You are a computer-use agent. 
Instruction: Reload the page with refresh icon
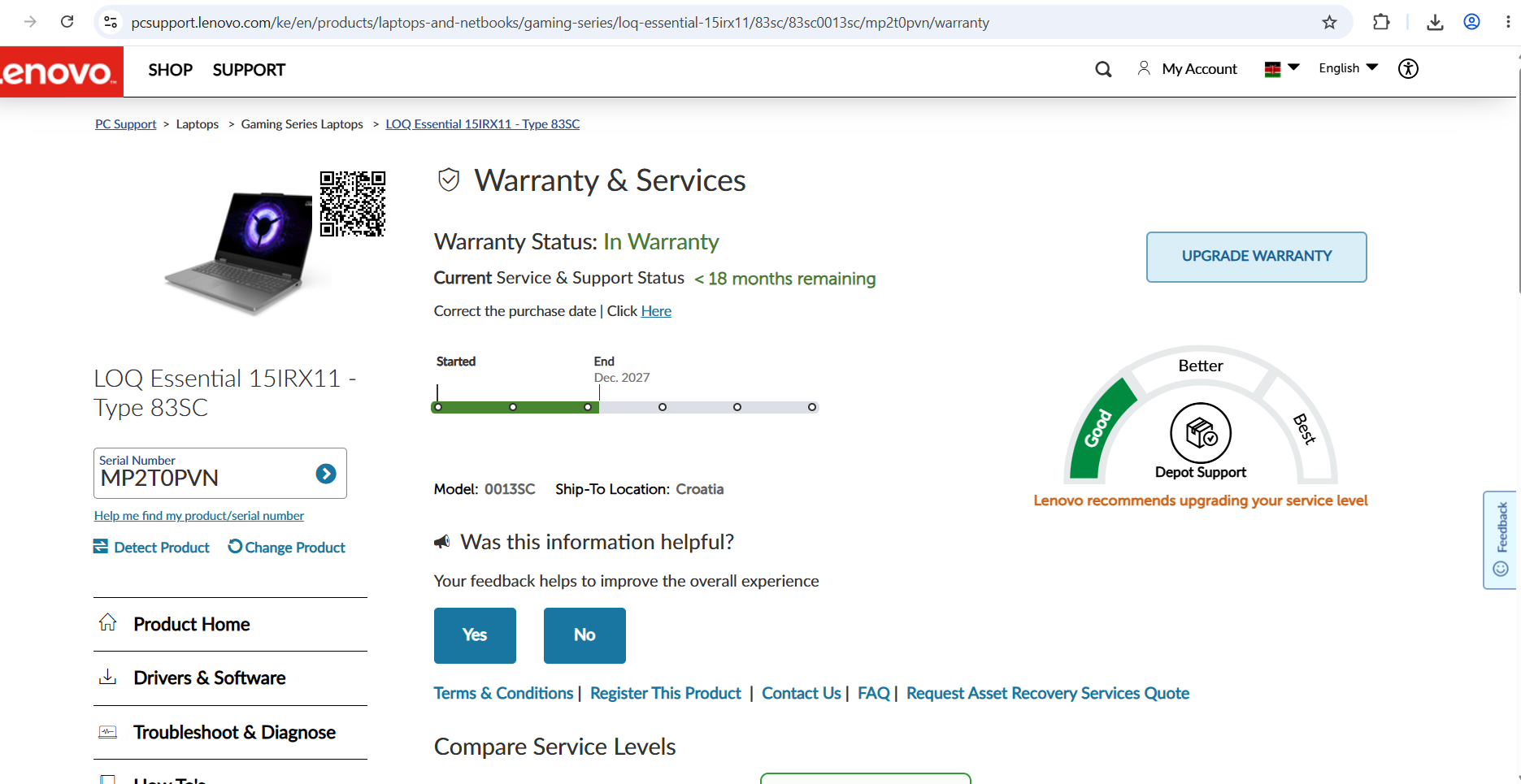(67, 22)
